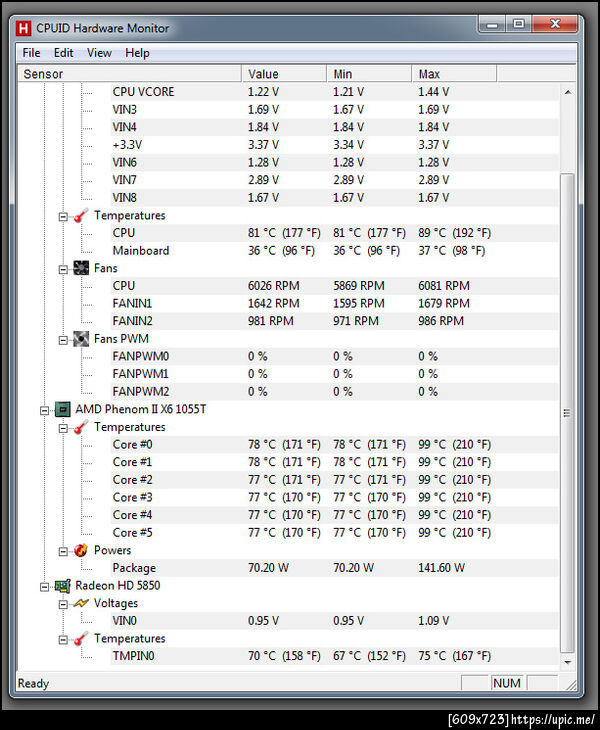
Task: Open the View menu
Action: coord(99,53)
